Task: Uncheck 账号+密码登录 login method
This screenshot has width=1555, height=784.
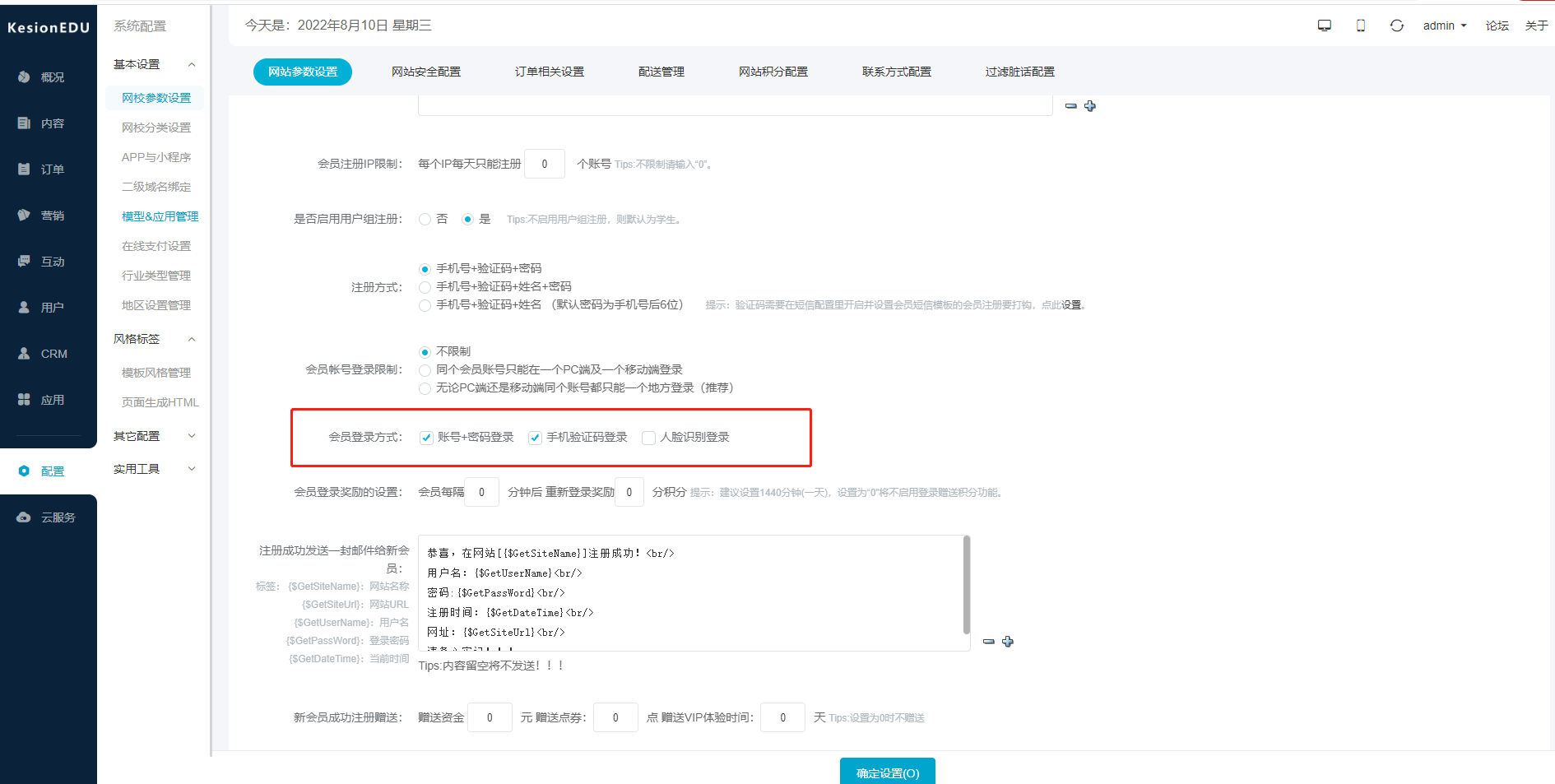Action: [426, 438]
